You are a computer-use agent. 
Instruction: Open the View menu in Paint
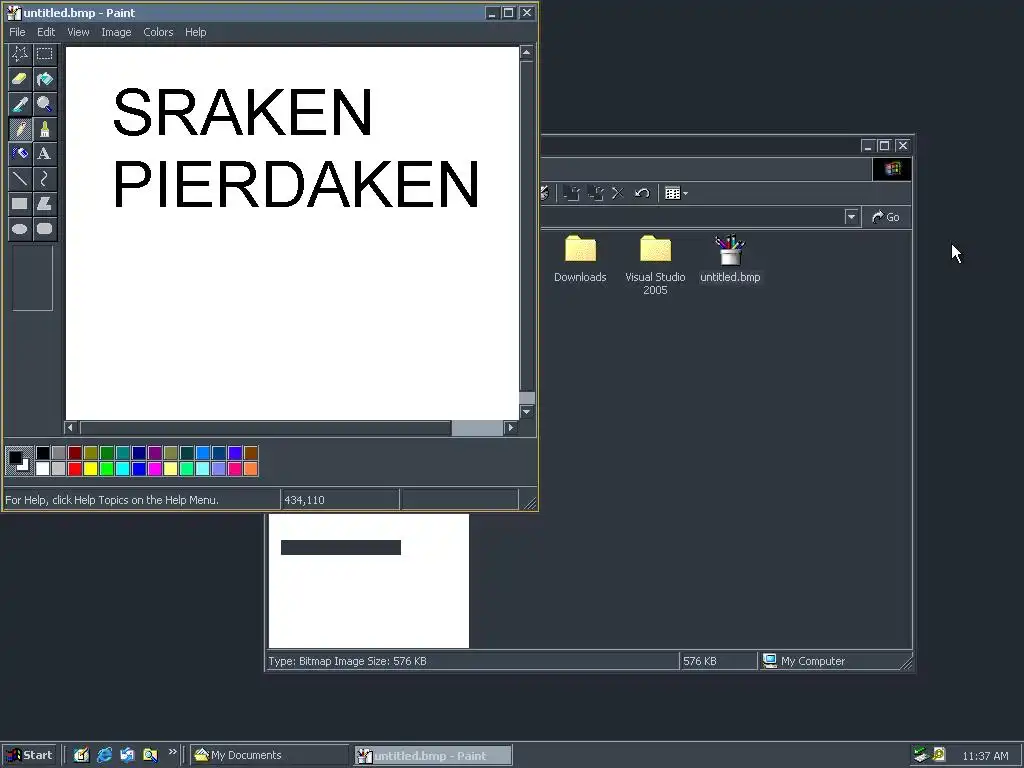click(x=78, y=32)
